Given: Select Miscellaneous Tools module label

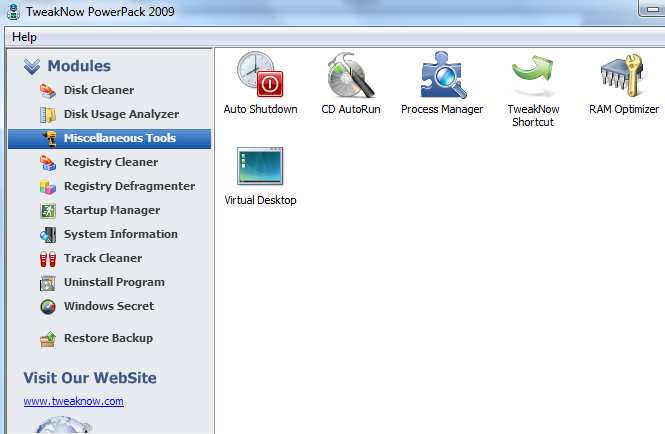Looking at the screenshot, I should (120, 138).
